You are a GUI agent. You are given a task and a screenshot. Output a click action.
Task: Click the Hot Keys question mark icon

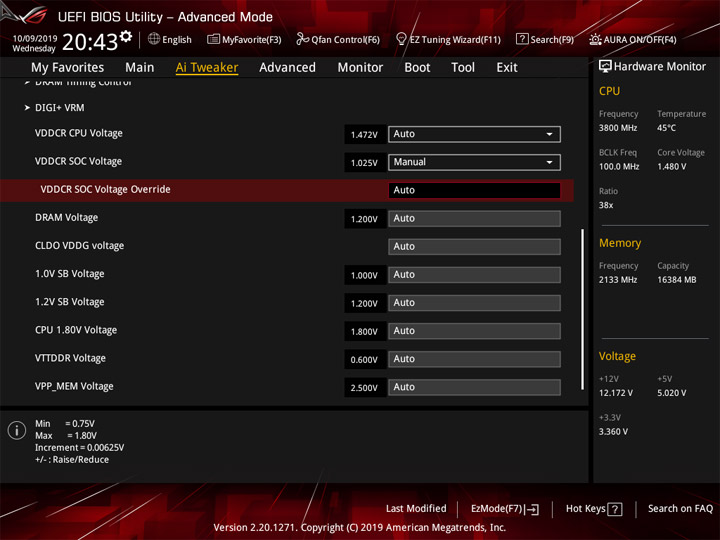[615, 509]
